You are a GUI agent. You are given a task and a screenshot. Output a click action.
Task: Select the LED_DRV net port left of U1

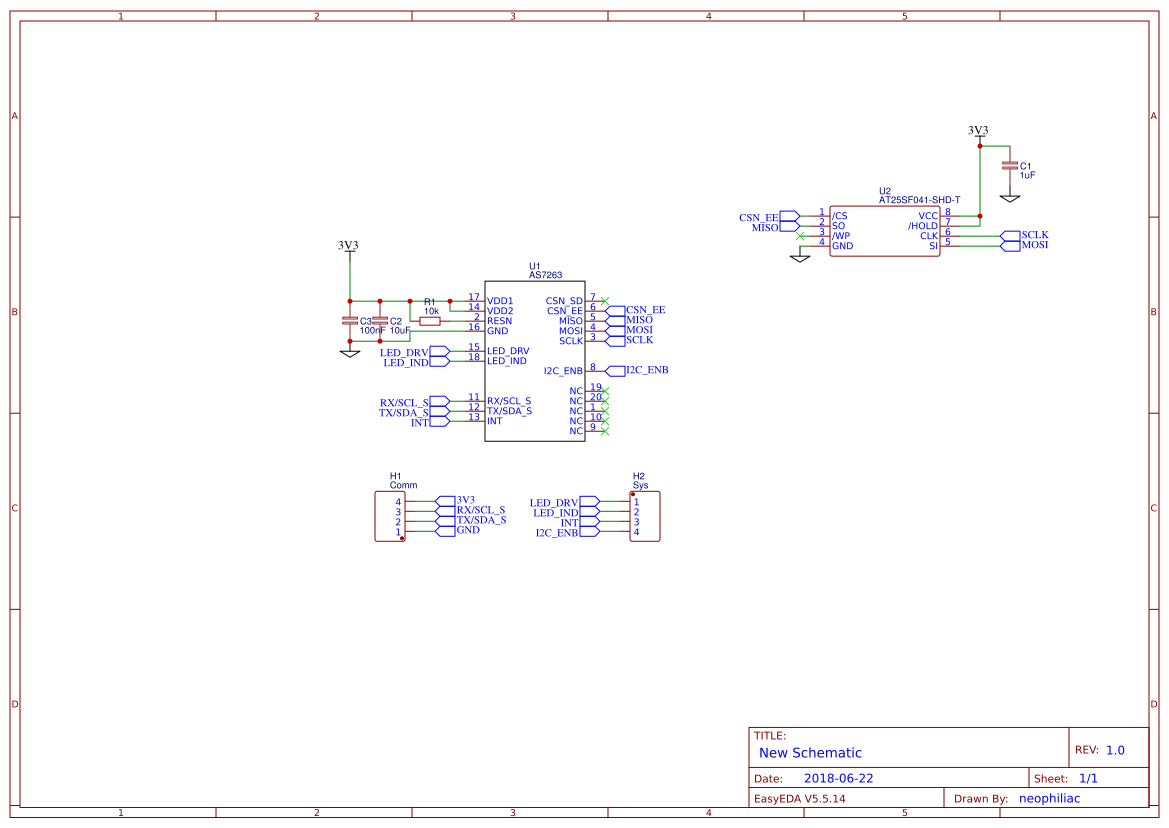click(440, 351)
